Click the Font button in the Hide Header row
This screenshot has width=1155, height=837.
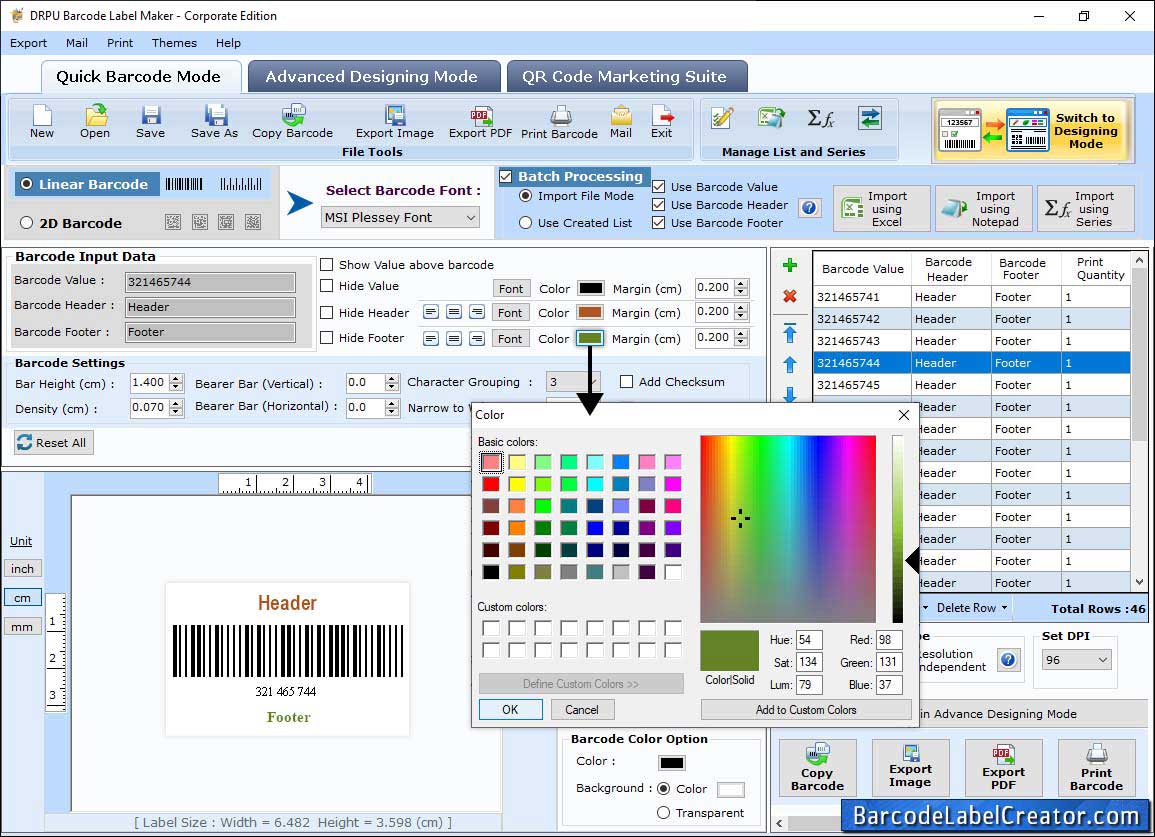pyautogui.click(x=510, y=312)
